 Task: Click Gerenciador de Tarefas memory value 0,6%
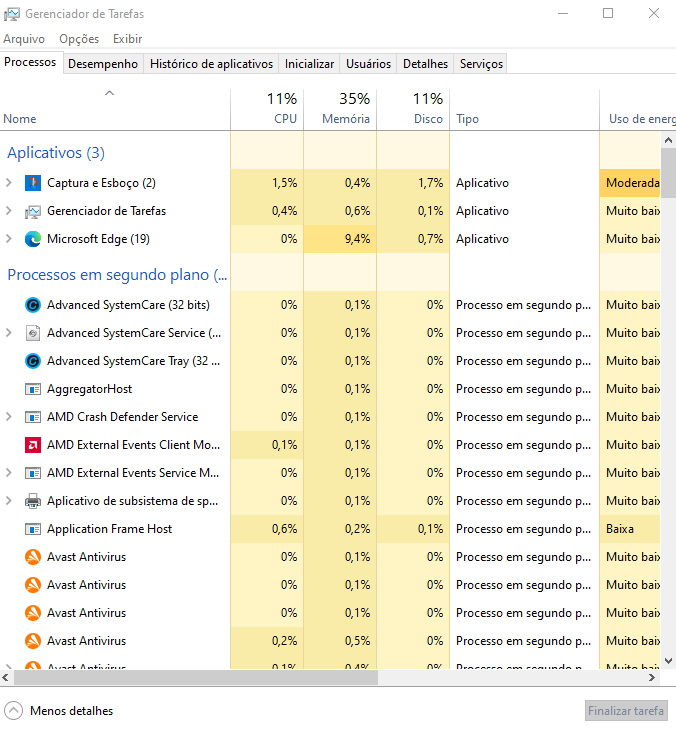pyautogui.click(x=340, y=211)
